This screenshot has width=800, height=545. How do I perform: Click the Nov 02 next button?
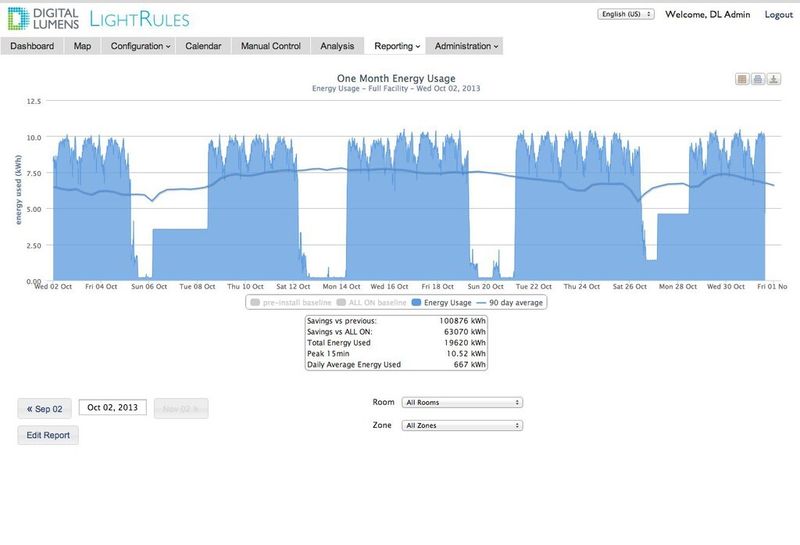point(181,409)
